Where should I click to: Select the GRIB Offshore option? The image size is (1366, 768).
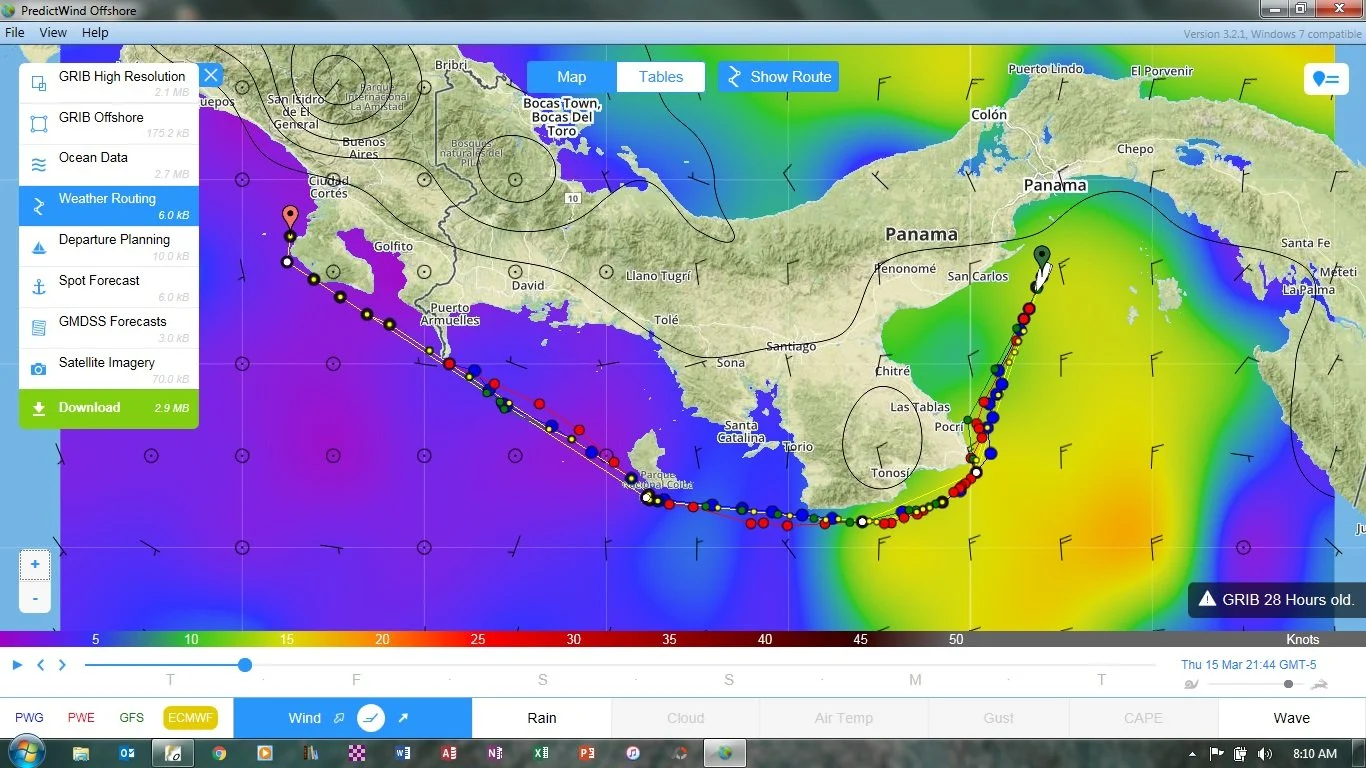click(109, 125)
